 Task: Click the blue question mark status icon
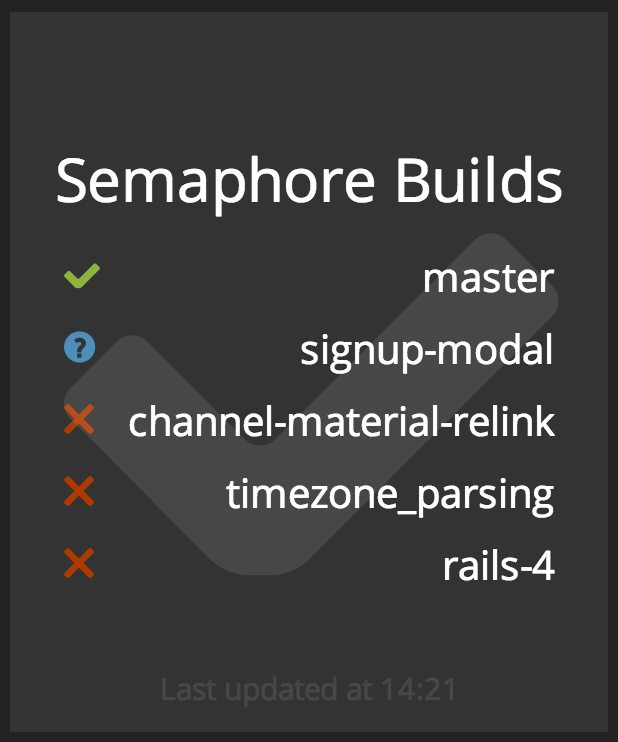[79, 348]
